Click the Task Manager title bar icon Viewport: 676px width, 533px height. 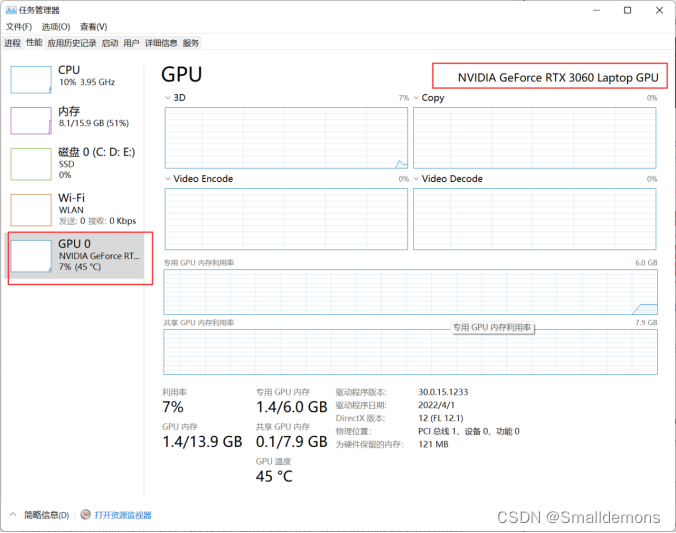[11, 10]
